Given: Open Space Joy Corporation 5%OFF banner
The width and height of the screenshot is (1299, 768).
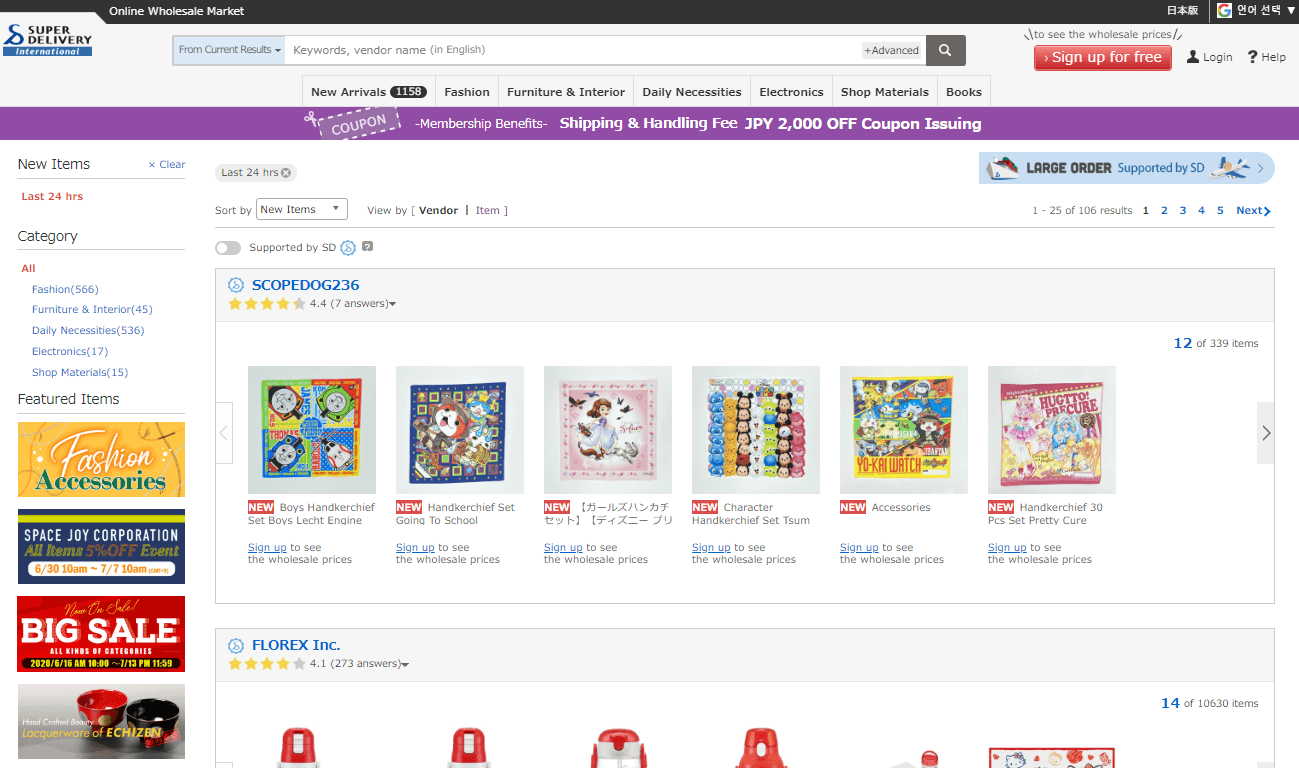Looking at the screenshot, I should coord(101,547).
